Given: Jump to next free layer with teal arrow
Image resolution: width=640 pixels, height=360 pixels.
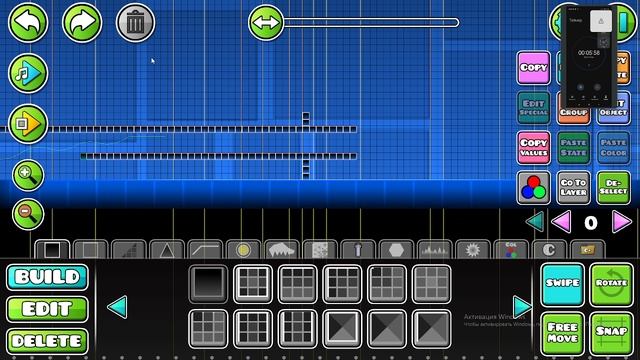Looking at the screenshot, I should [x=535, y=222].
